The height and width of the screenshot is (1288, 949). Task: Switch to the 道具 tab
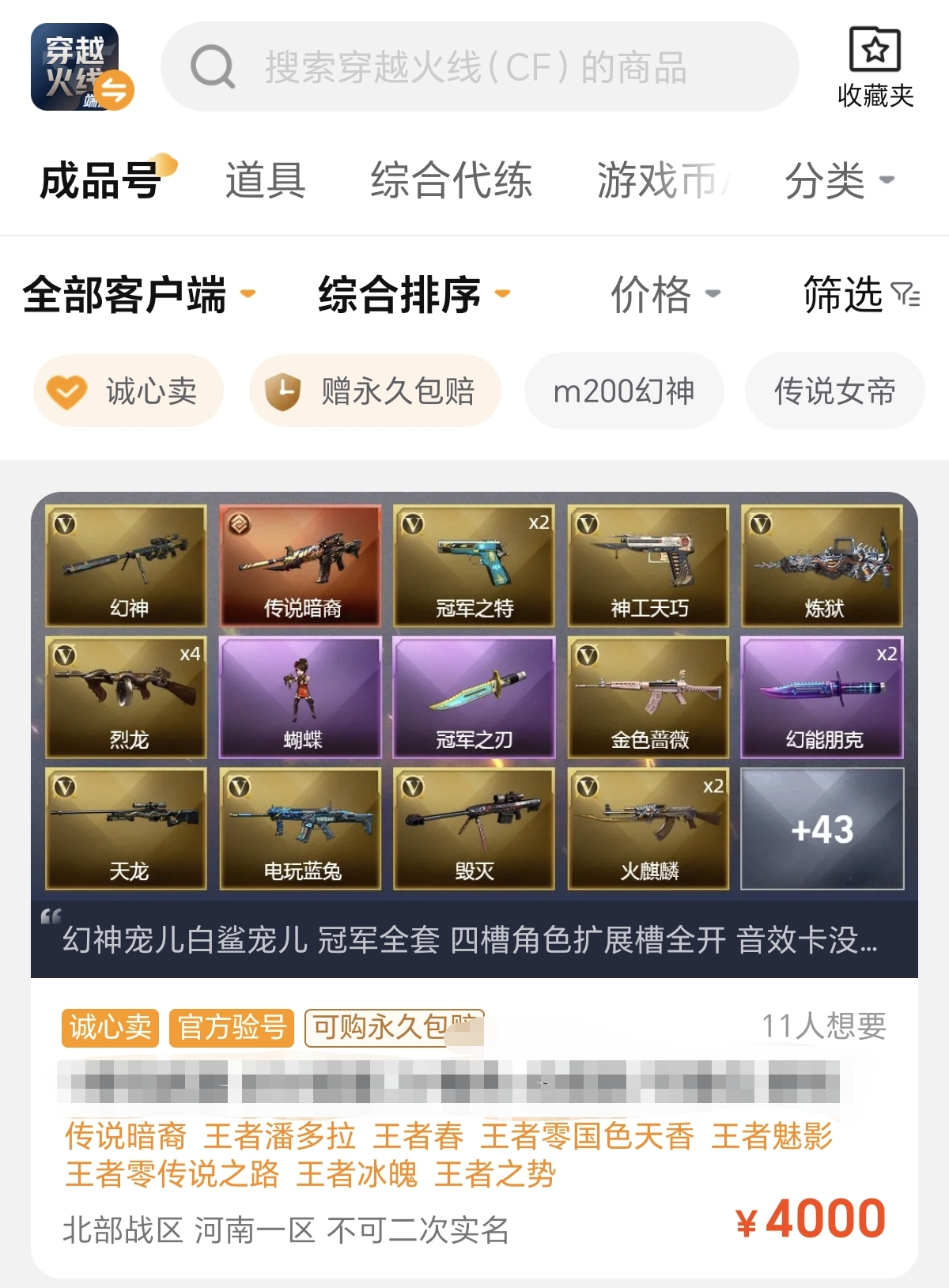pyautogui.click(x=265, y=180)
